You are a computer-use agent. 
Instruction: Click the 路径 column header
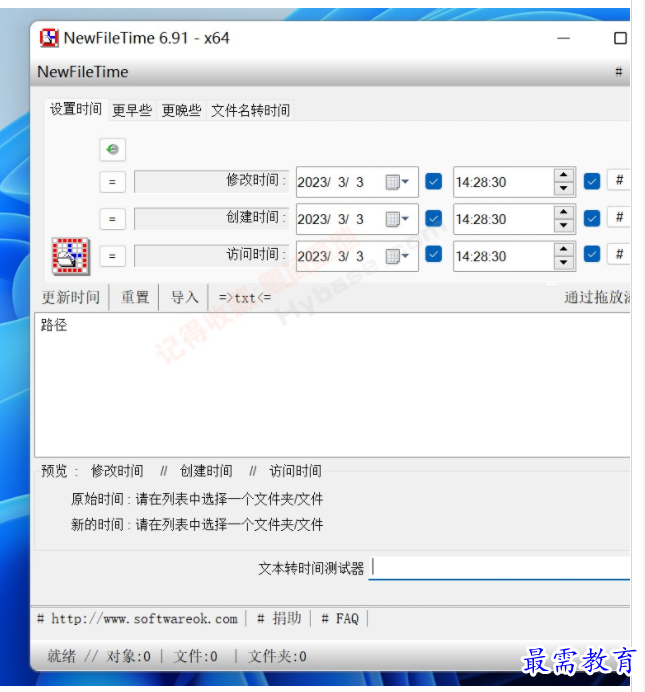[54, 325]
